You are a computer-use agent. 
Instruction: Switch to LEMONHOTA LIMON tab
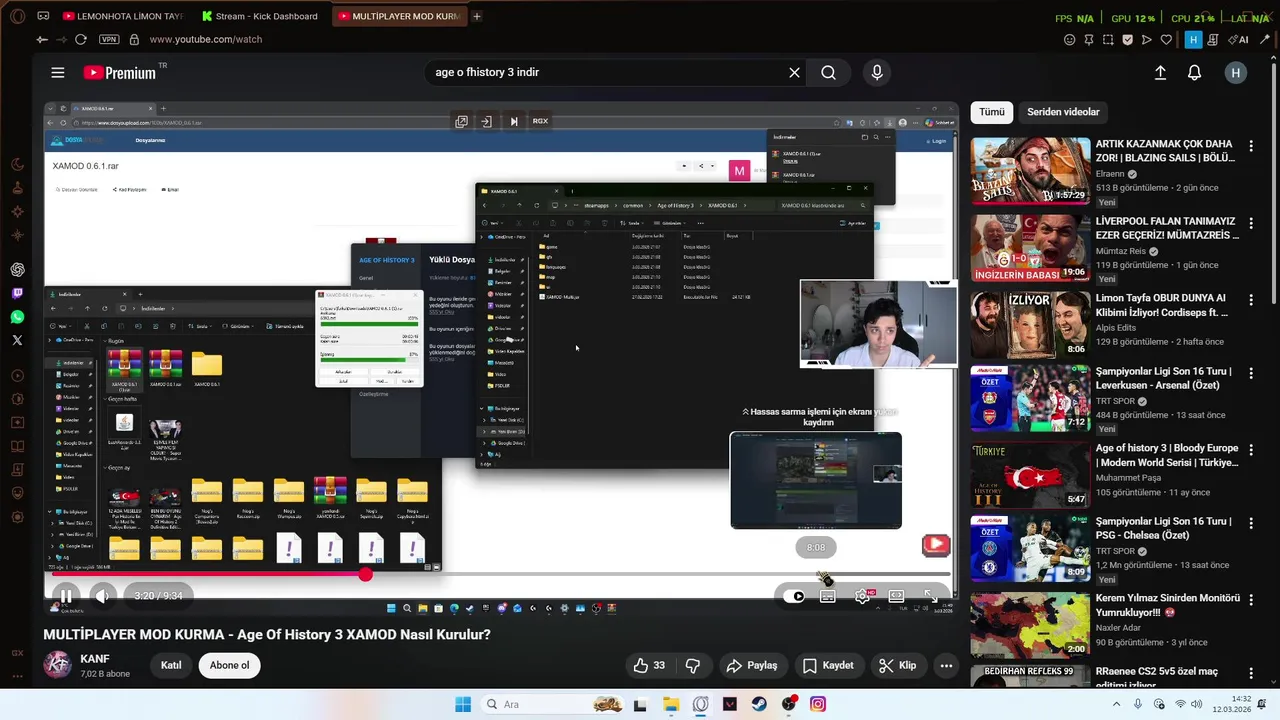pyautogui.click(x=123, y=16)
